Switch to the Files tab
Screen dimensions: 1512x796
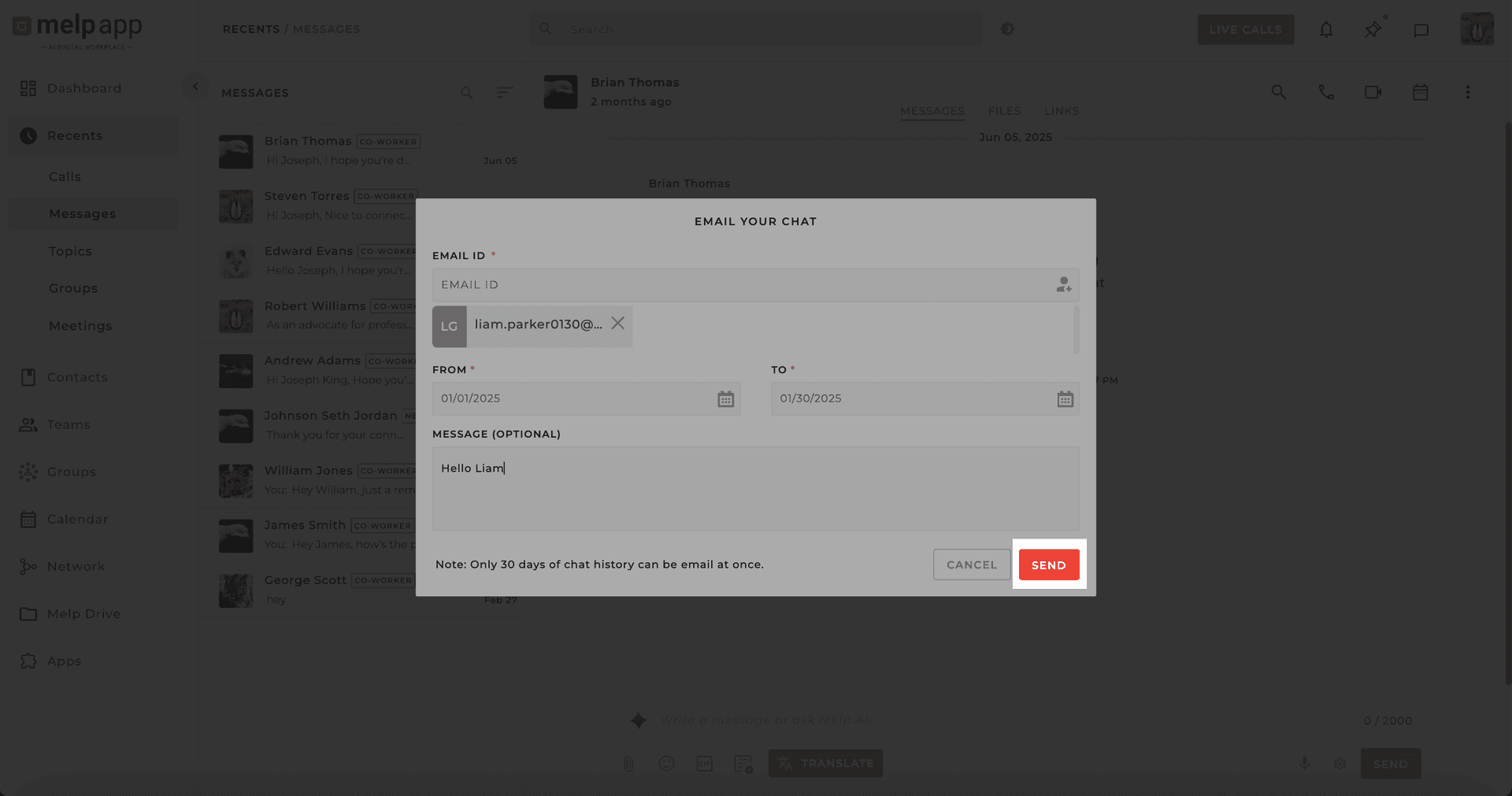1004,111
